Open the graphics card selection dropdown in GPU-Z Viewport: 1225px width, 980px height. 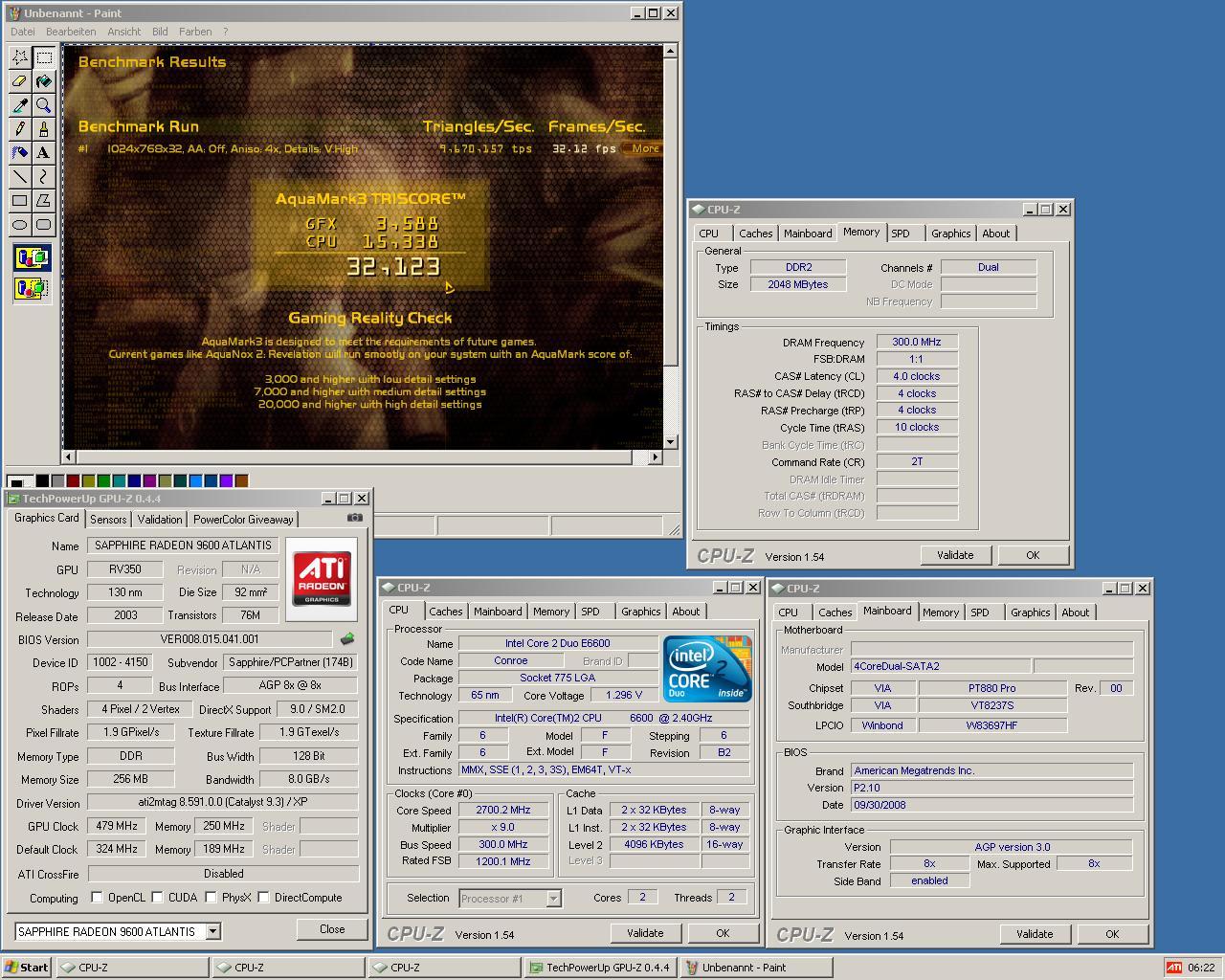pos(212,931)
